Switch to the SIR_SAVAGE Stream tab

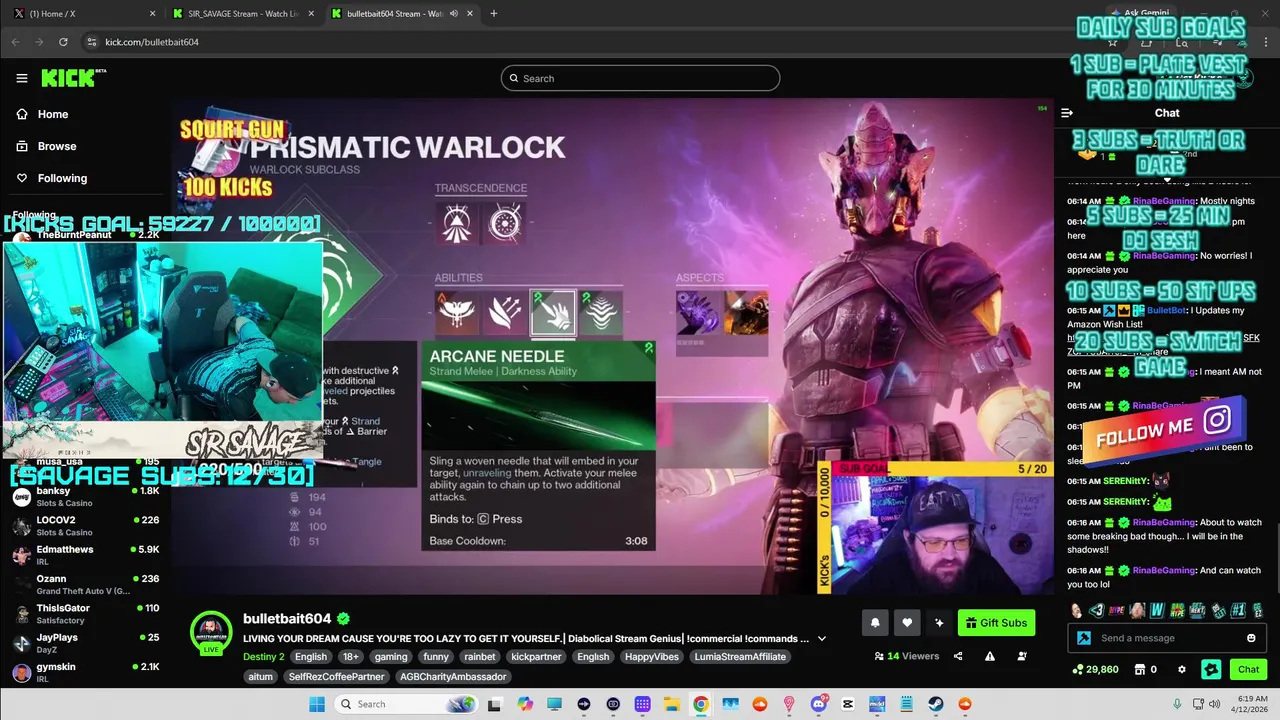(242, 14)
